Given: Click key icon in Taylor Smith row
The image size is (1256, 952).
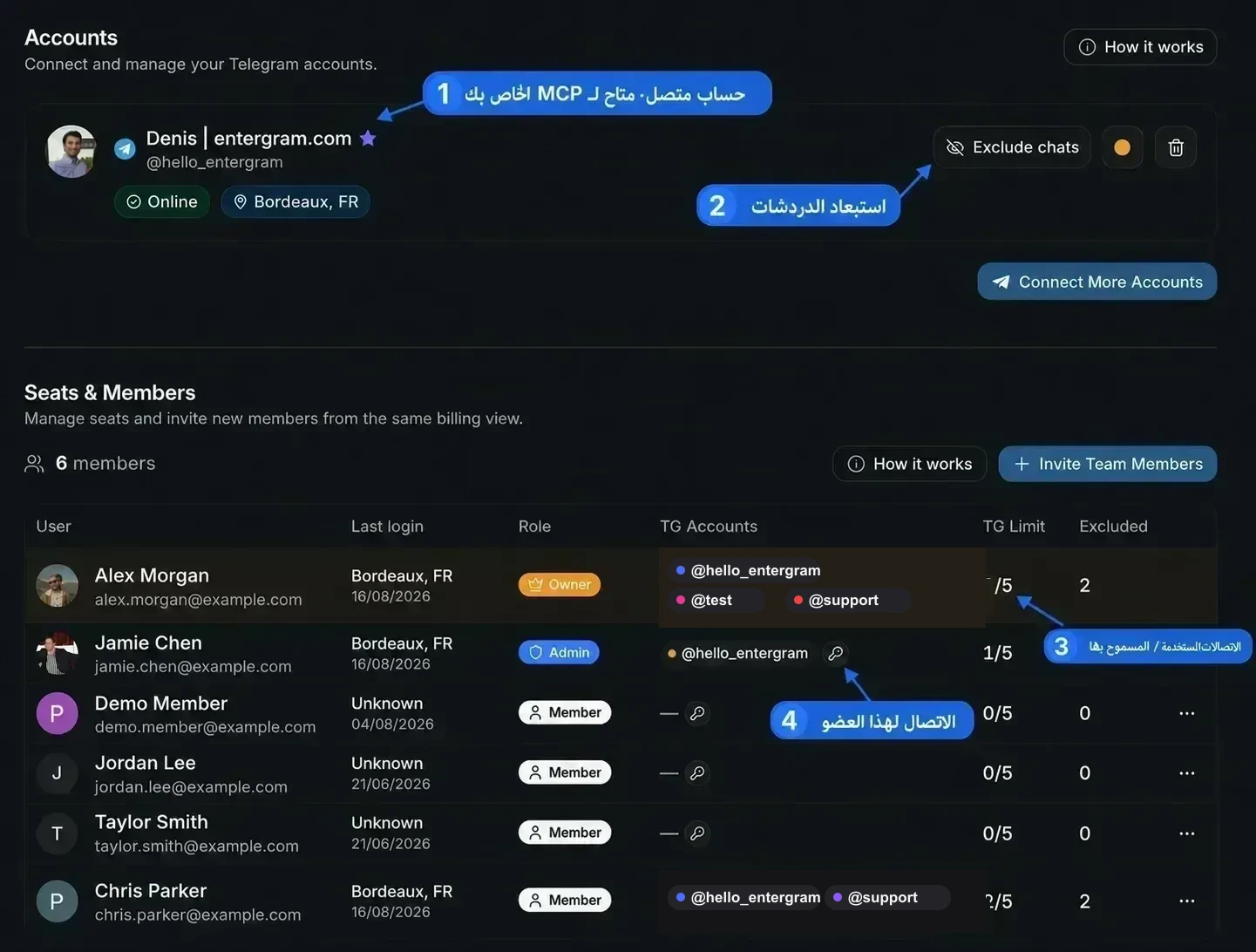Looking at the screenshot, I should 697,833.
